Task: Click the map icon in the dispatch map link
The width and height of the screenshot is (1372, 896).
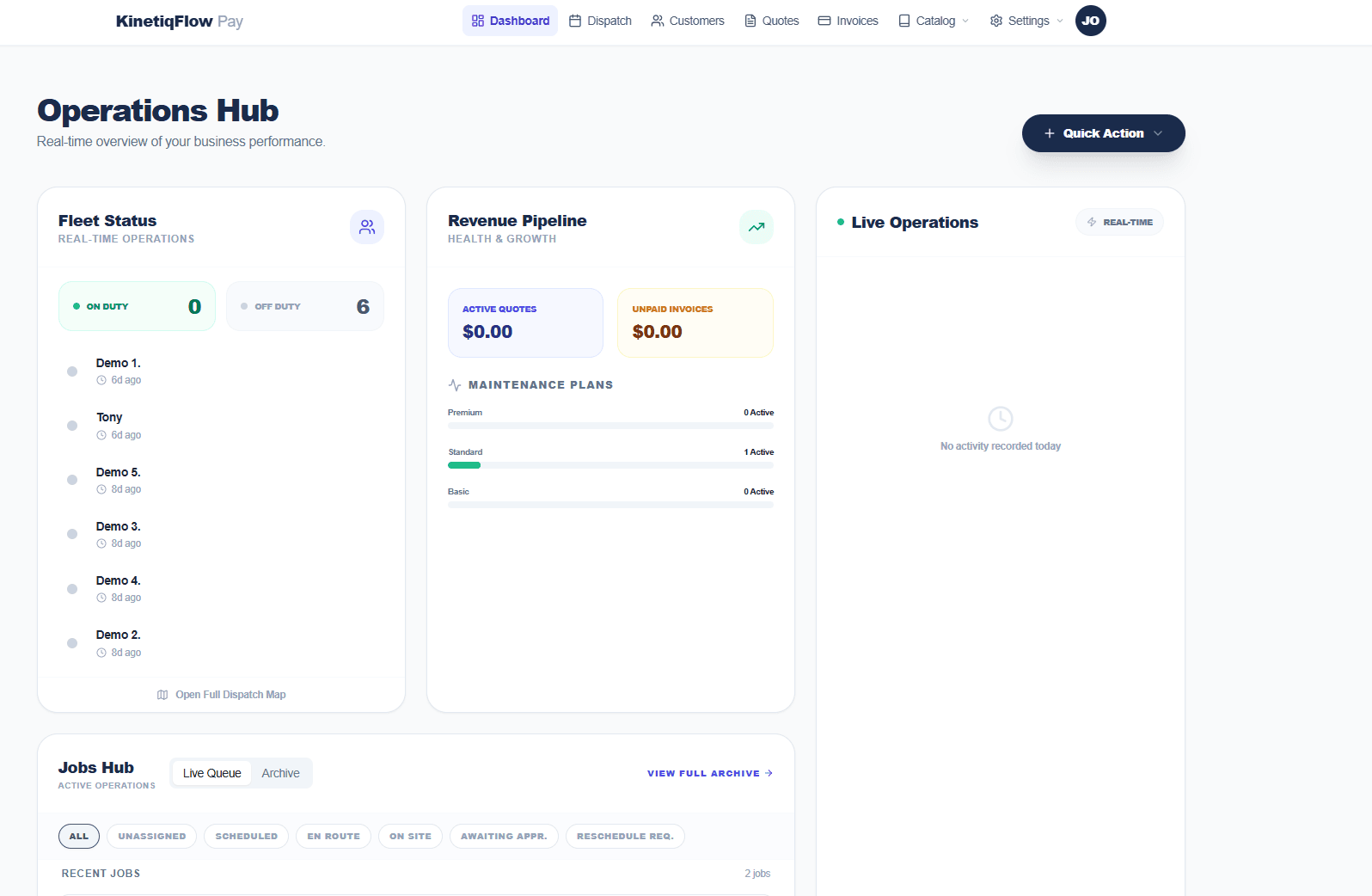Action: pyautogui.click(x=162, y=695)
